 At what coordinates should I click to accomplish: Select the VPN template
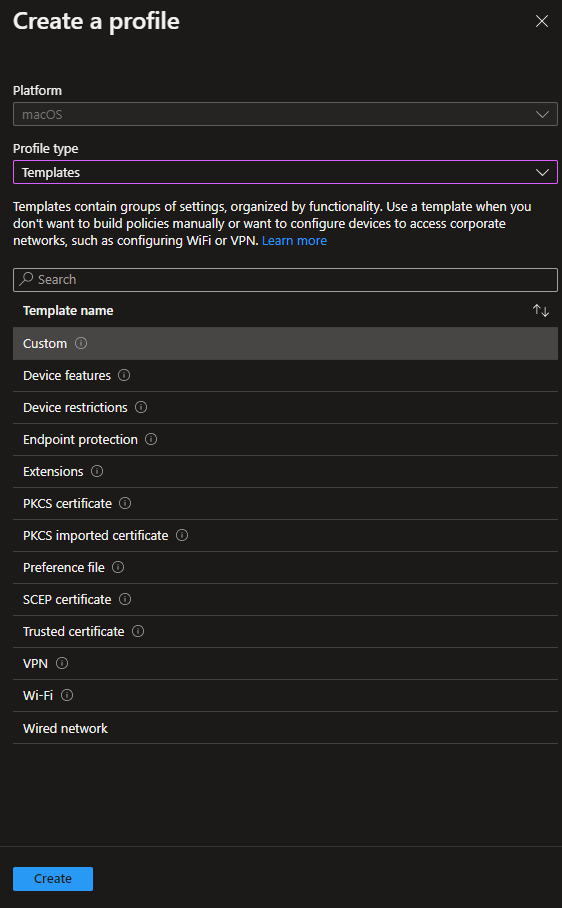pyautogui.click(x=285, y=664)
